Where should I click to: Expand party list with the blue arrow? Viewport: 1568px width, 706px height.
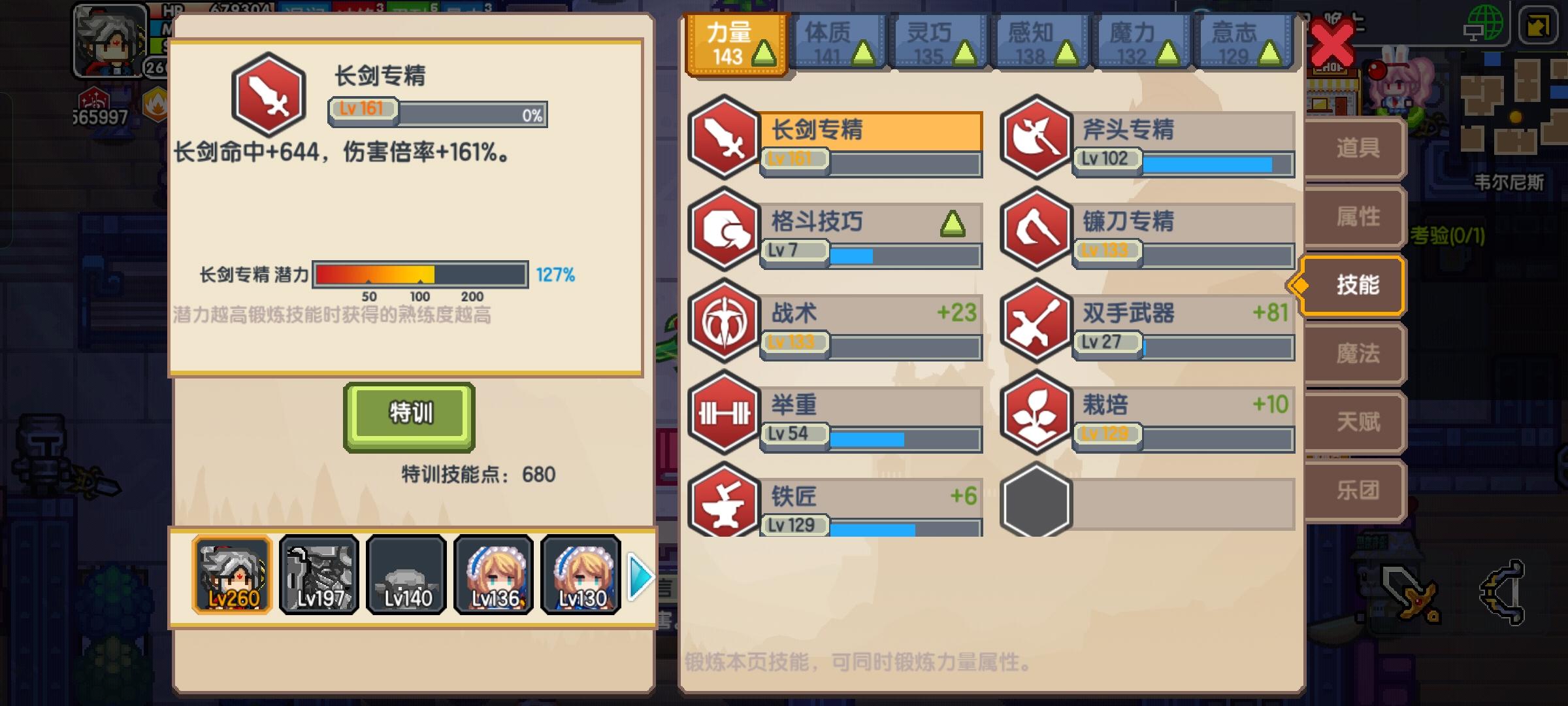[x=640, y=577]
